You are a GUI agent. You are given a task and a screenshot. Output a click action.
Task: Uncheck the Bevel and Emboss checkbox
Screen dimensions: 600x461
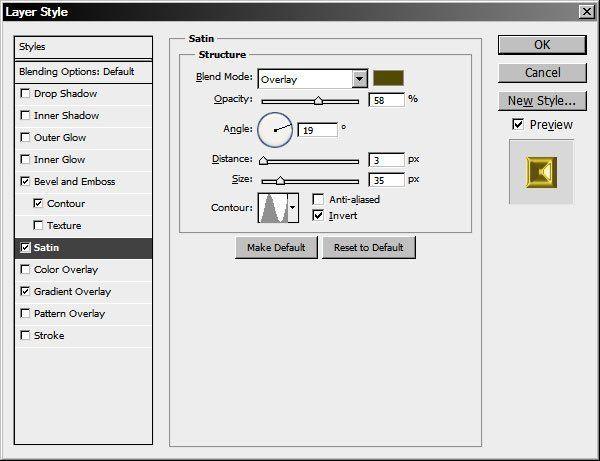click(x=25, y=181)
